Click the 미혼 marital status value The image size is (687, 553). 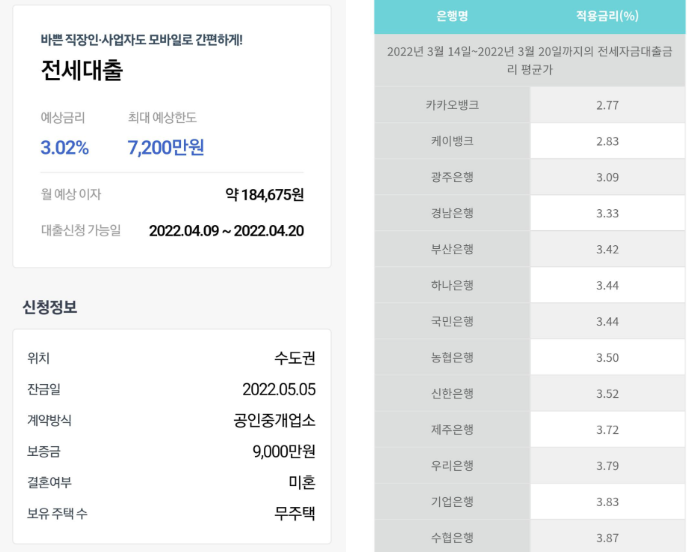302,482
